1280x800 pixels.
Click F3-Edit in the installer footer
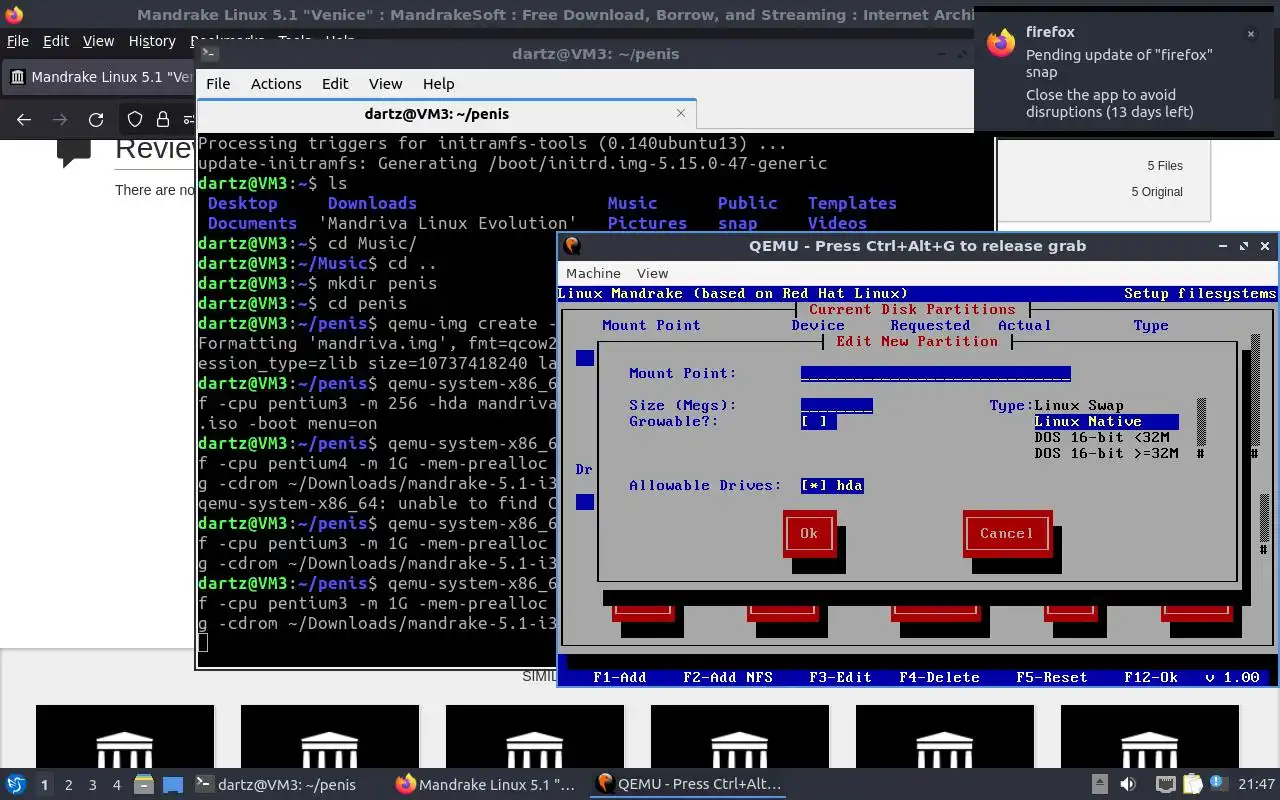[x=840, y=677]
